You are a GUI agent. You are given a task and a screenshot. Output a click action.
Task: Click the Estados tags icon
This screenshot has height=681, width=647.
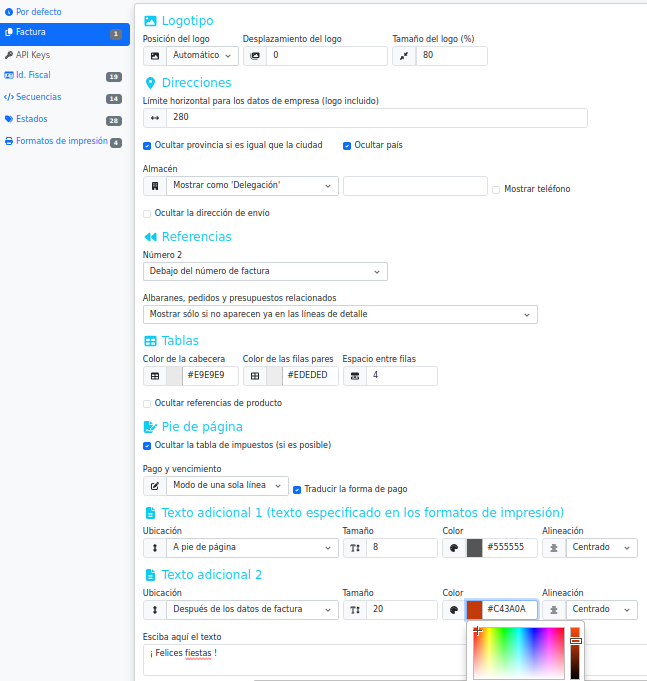click(x=9, y=119)
